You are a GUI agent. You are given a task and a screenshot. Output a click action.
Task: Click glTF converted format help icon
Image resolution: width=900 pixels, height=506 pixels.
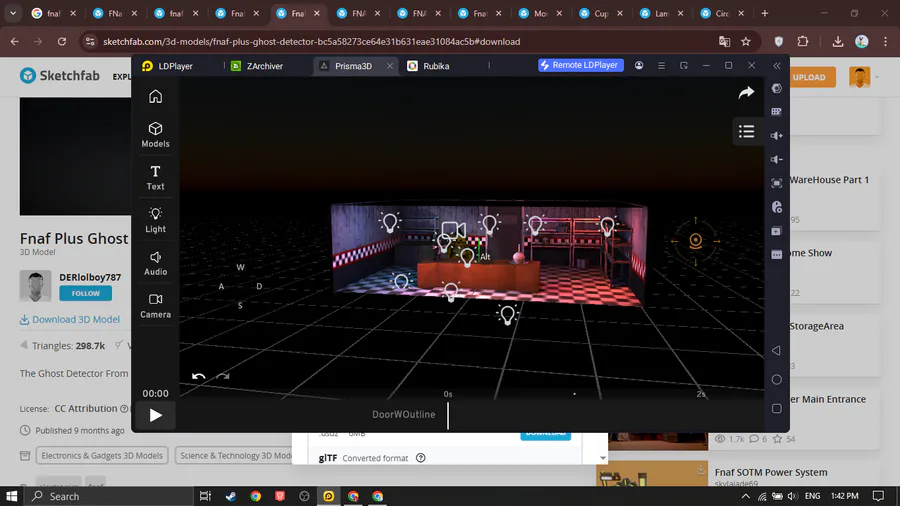coord(421,458)
